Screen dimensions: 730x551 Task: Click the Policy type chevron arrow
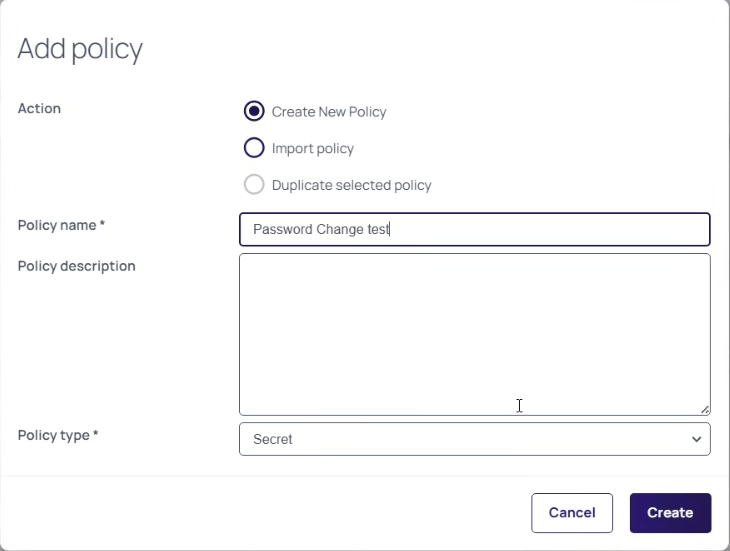pos(696,439)
